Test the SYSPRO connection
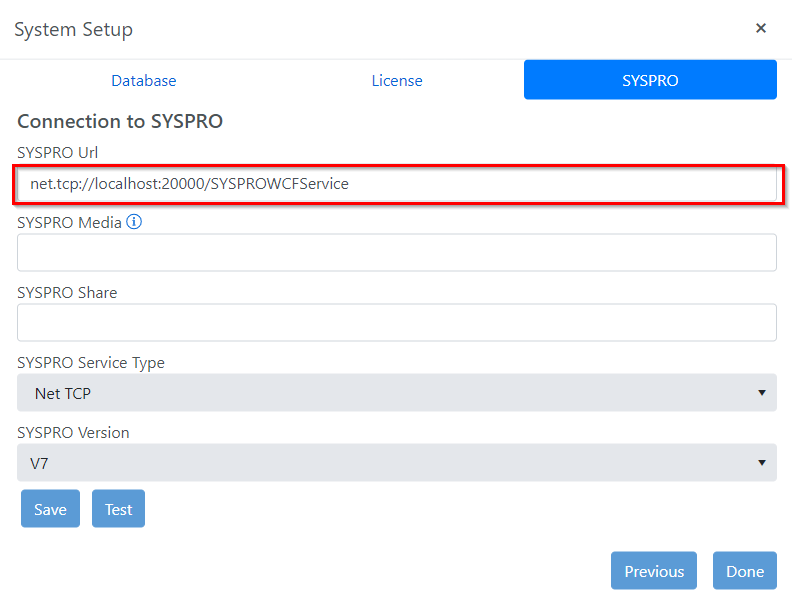The image size is (792, 601). pos(118,509)
